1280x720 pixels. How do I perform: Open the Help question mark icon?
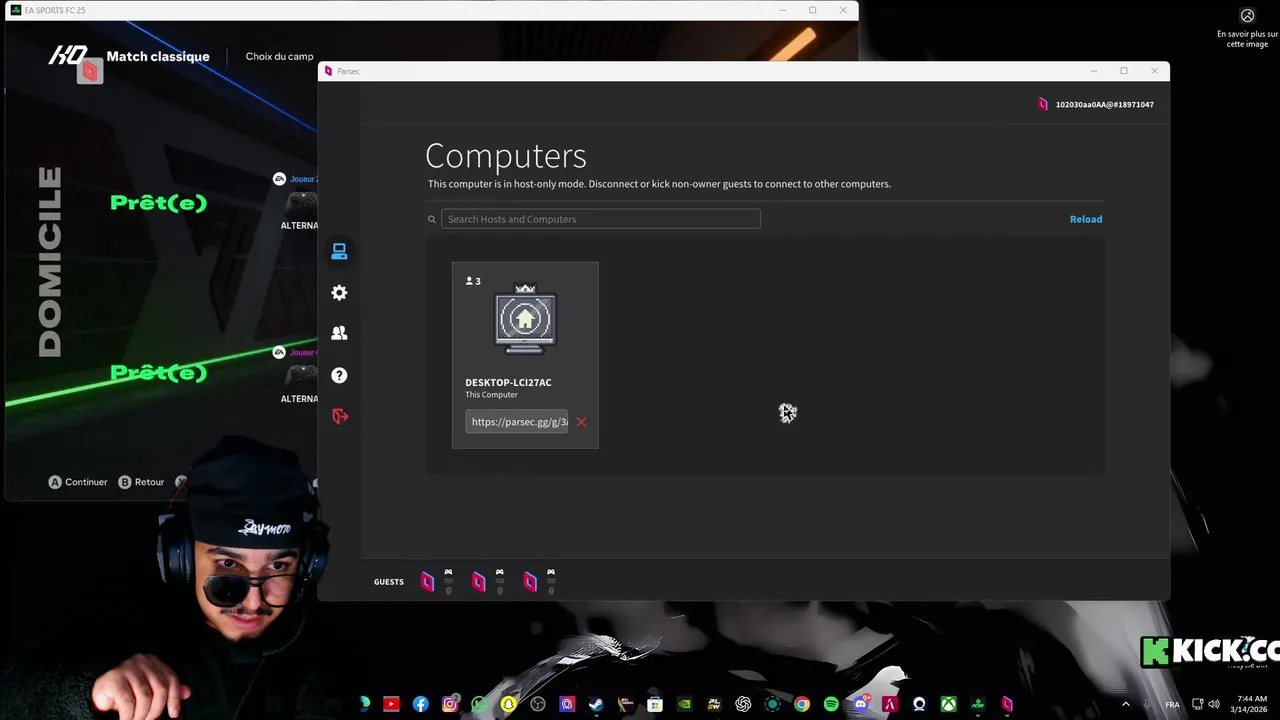pyautogui.click(x=339, y=375)
